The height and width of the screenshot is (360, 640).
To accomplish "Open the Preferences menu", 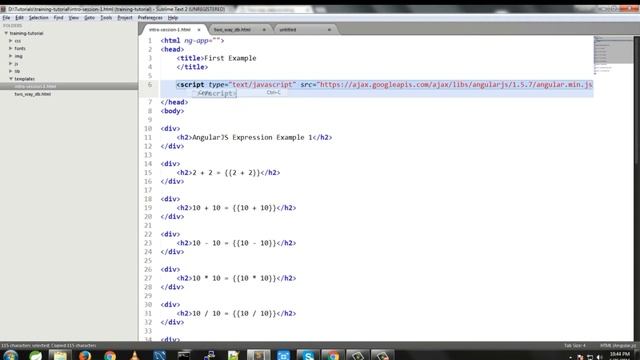I will [150, 18].
